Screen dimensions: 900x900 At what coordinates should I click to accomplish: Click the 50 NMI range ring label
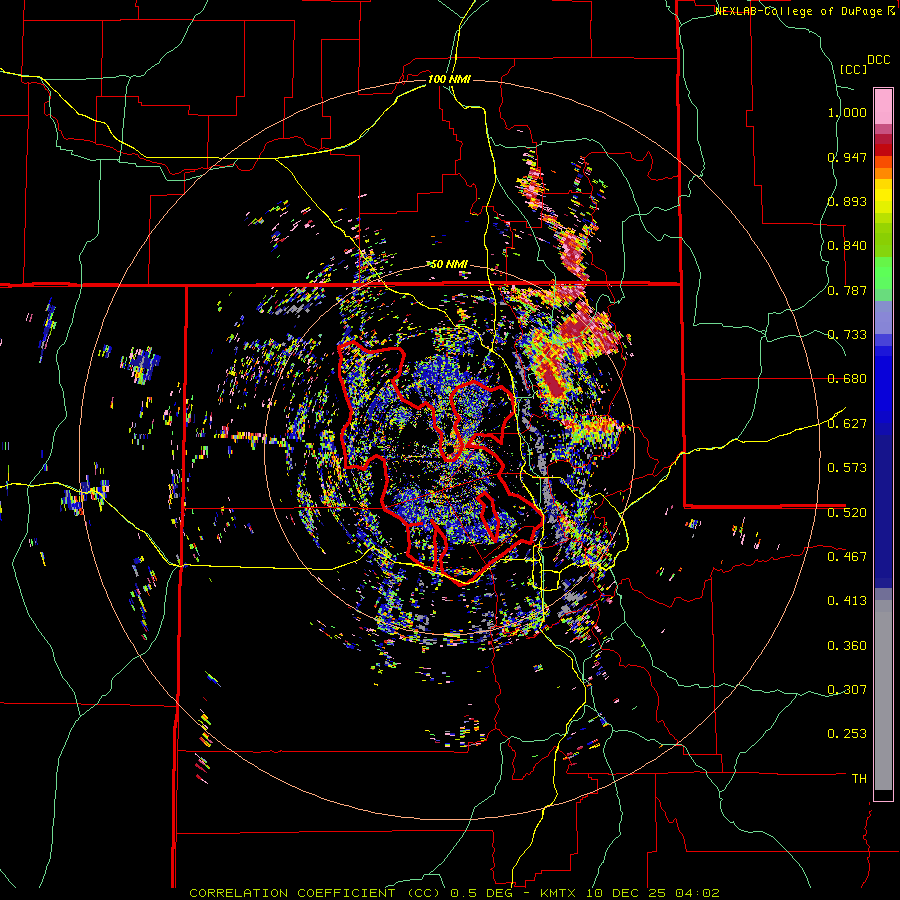click(x=449, y=265)
